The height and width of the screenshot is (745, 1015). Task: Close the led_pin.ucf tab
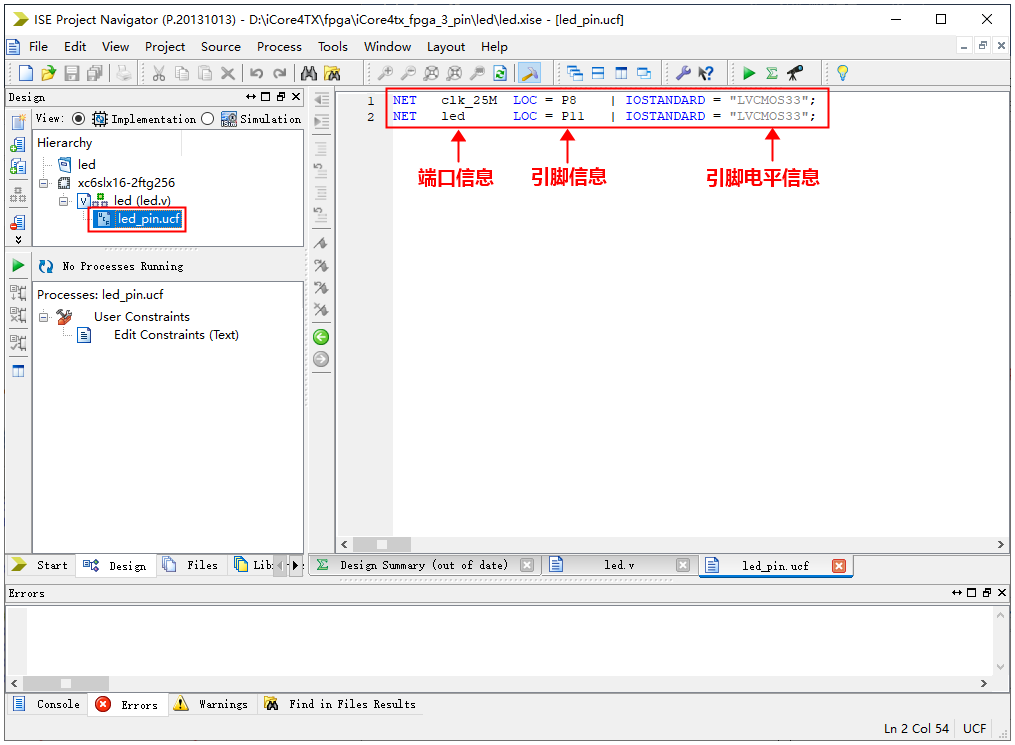click(839, 566)
